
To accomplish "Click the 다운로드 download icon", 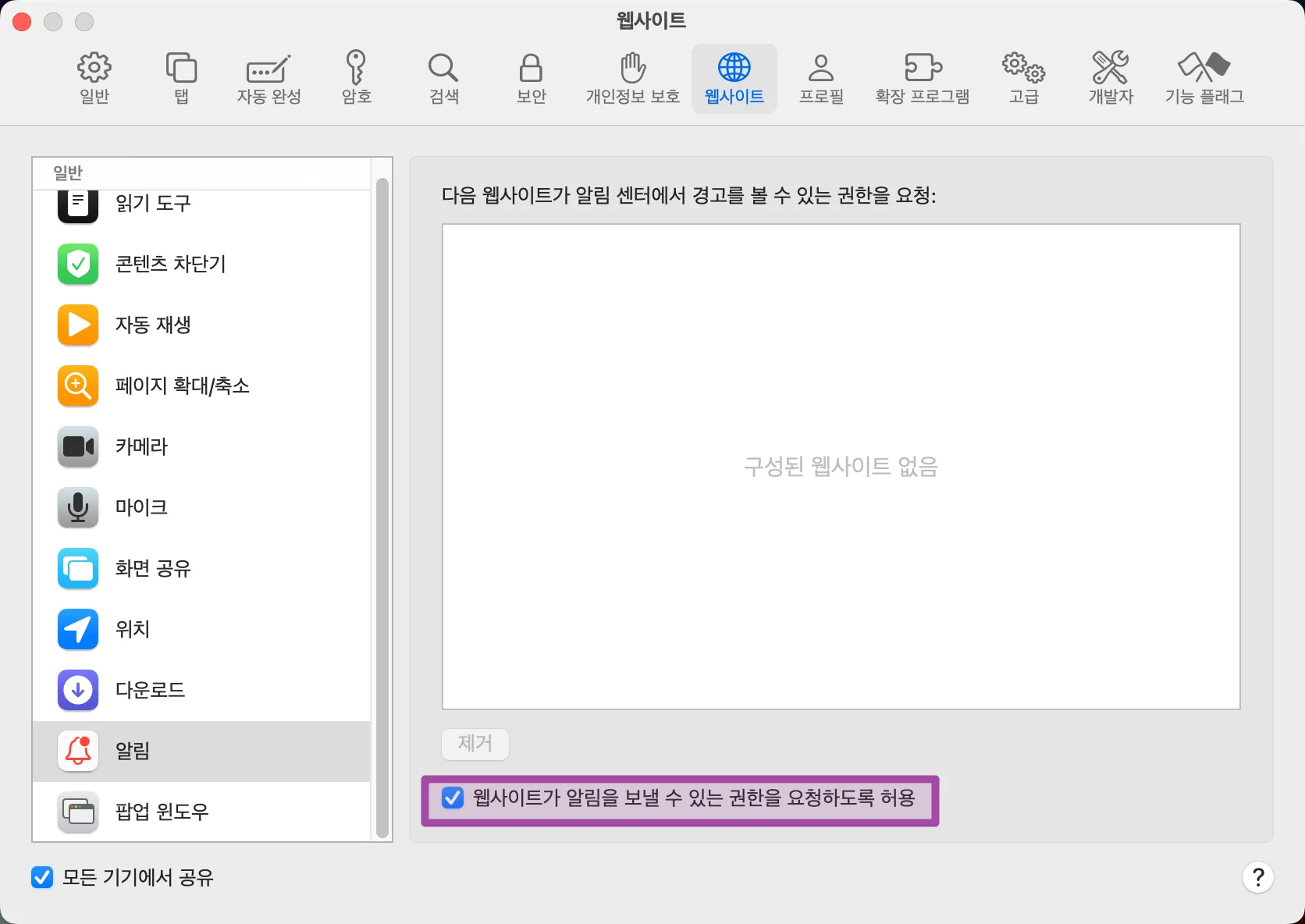I will [78, 690].
